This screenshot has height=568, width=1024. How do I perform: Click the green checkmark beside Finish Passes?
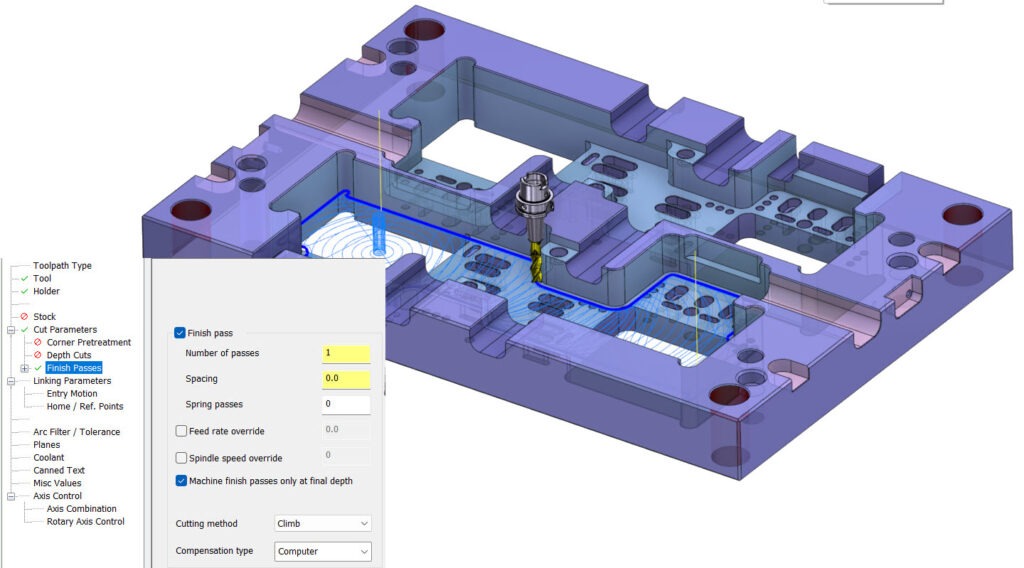38,368
